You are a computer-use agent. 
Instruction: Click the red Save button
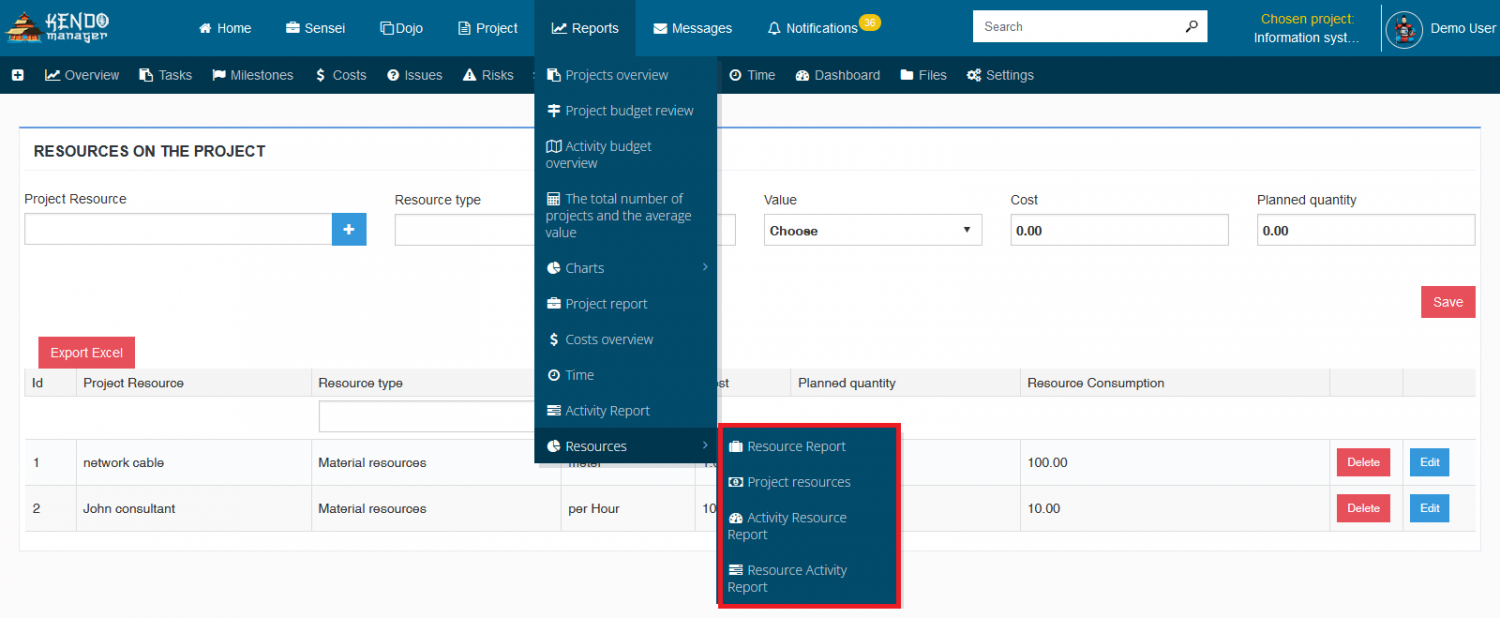click(1448, 302)
